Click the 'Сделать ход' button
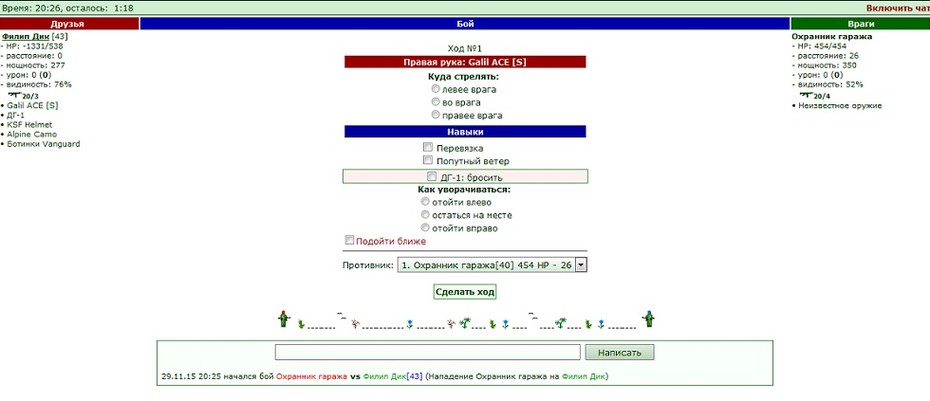Screen dimensions: 930x401 click(465, 291)
